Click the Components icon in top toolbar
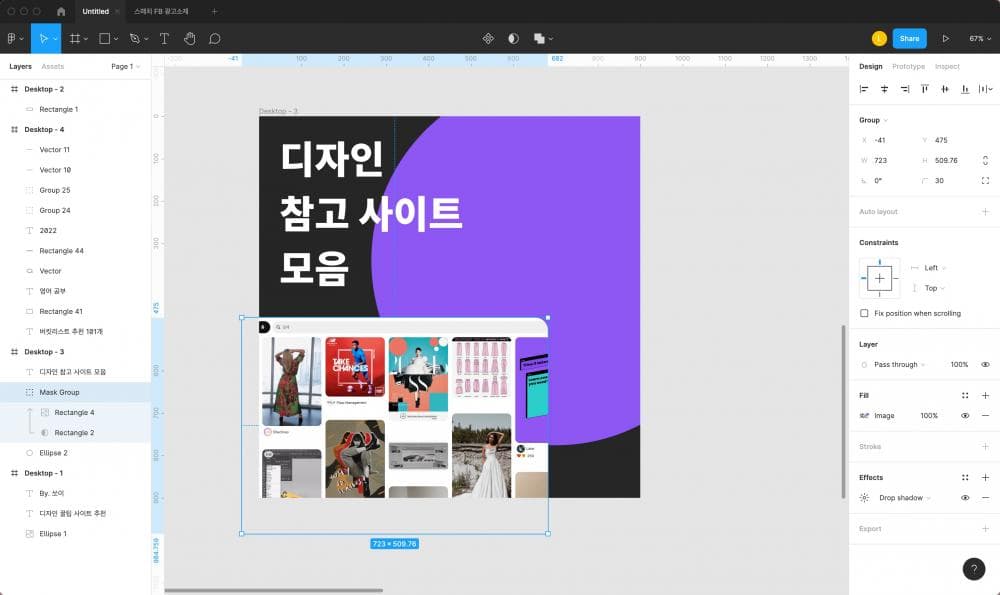Screen dimensions: 1000x595 pyautogui.click(x=488, y=38)
